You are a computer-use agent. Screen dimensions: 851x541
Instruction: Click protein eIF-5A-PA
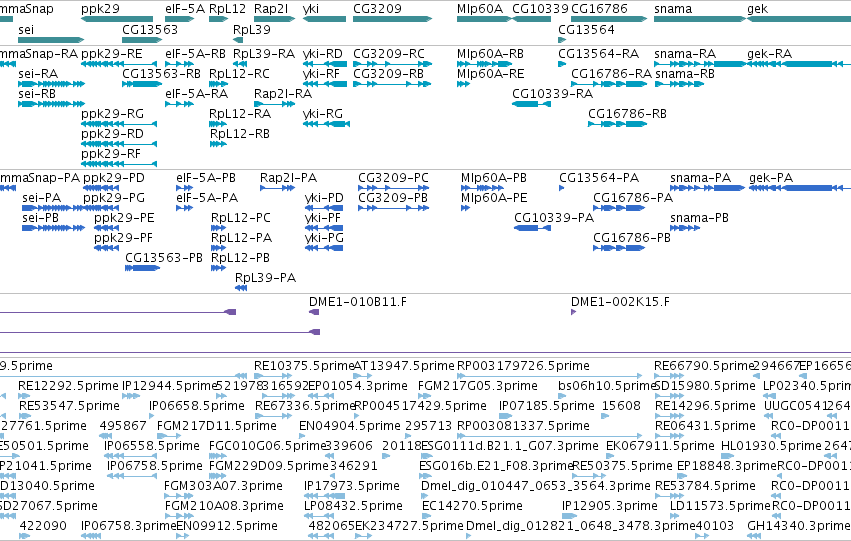click(207, 198)
